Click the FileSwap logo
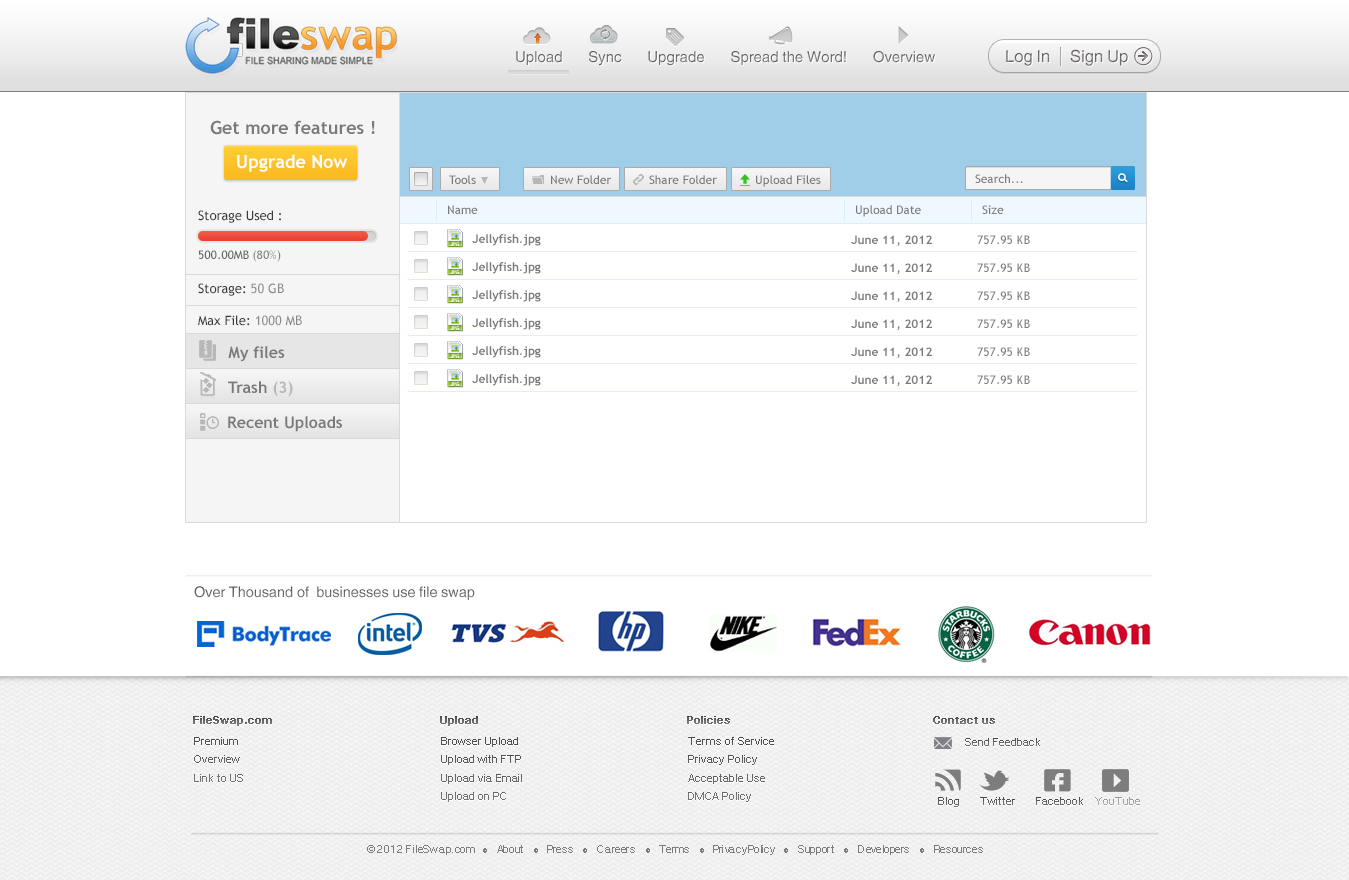The height and width of the screenshot is (880, 1349). click(x=291, y=45)
